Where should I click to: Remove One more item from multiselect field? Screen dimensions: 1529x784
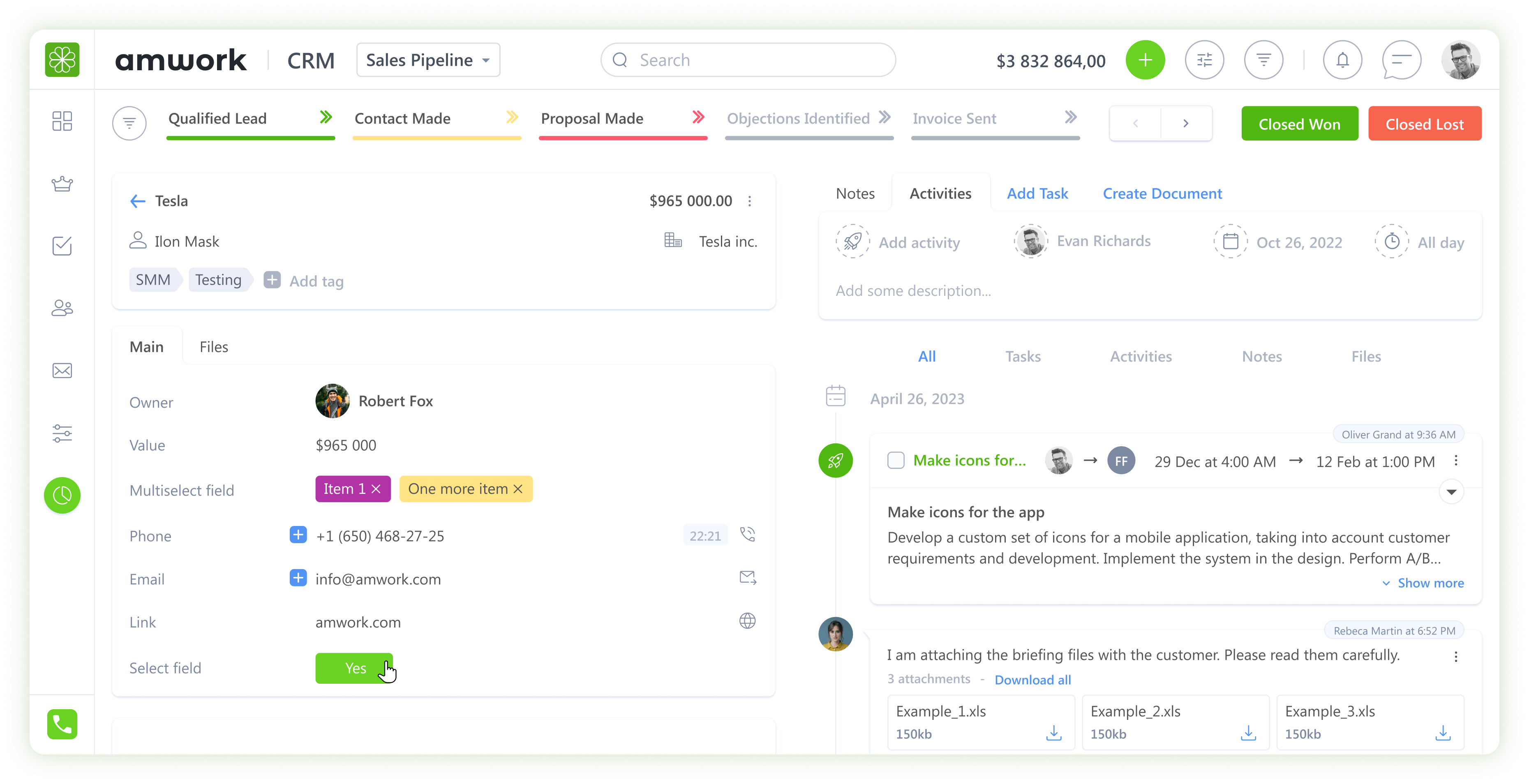[x=517, y=489]
